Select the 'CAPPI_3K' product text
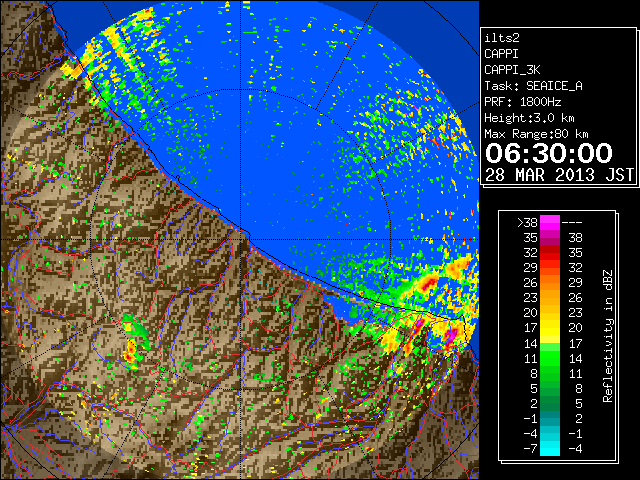 tap(512, 70)
